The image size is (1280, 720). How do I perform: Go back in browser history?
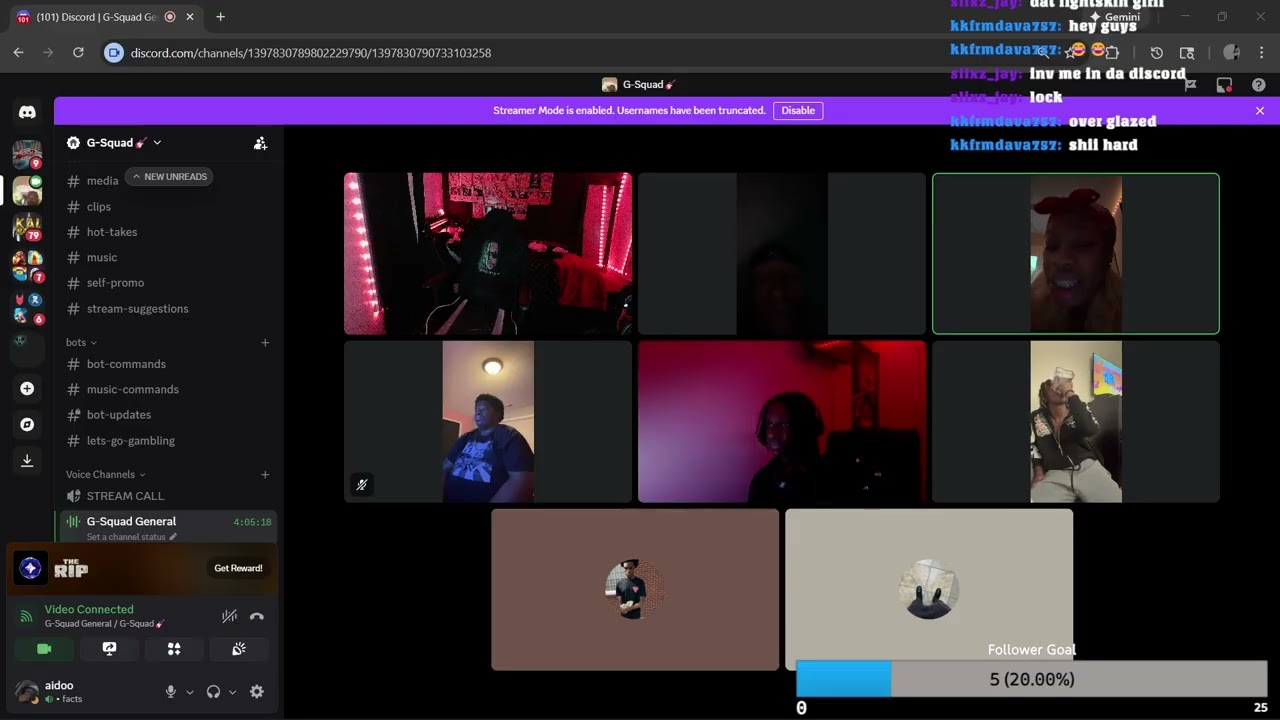tap(18, 53)
